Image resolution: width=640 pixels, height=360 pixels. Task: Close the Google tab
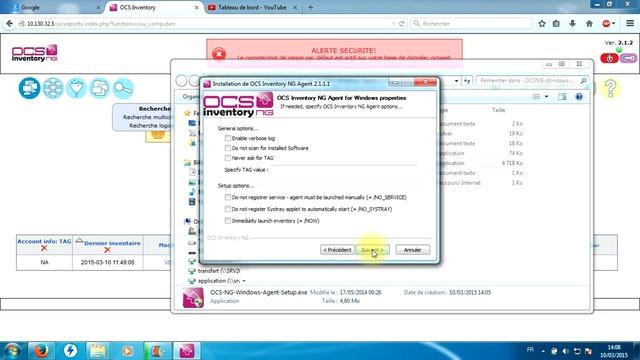coord(98,7)
